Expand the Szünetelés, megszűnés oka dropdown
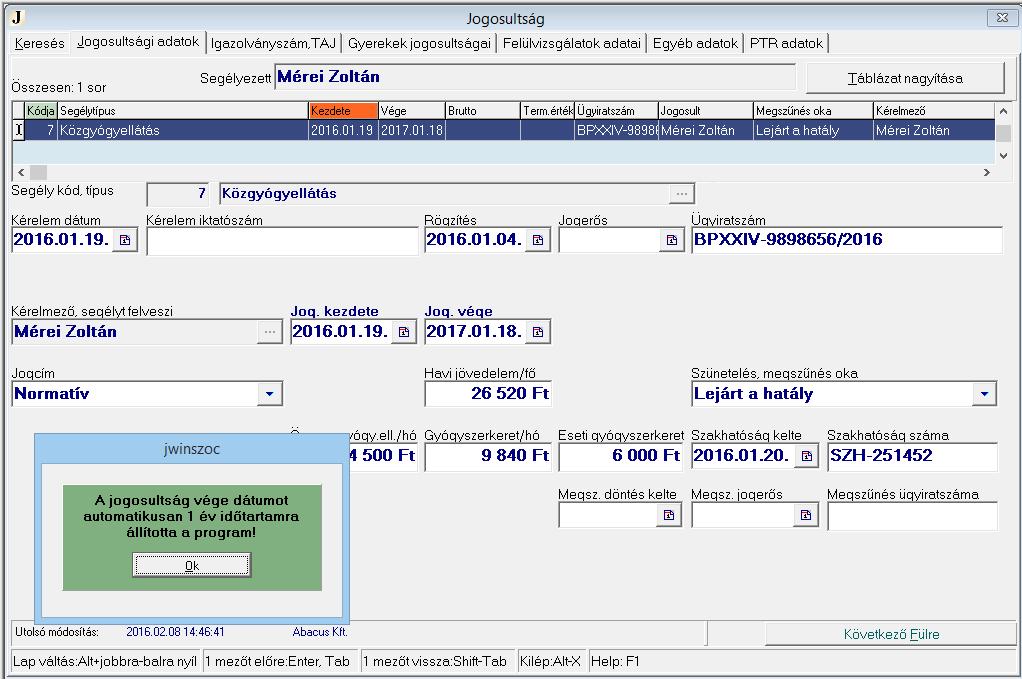 (984, 394)
